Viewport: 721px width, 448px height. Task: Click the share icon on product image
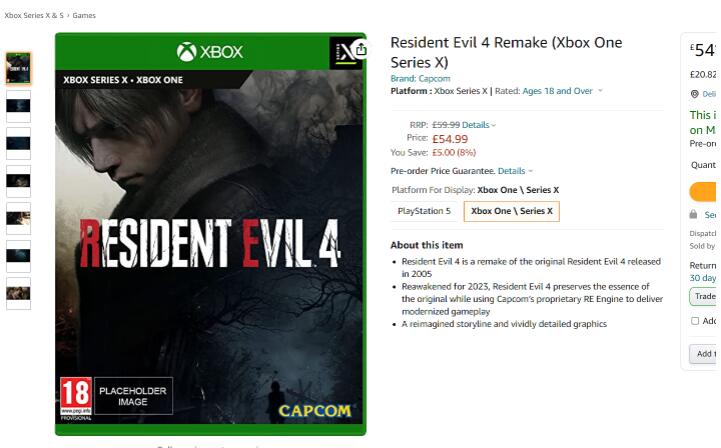[x=361, y=49]
